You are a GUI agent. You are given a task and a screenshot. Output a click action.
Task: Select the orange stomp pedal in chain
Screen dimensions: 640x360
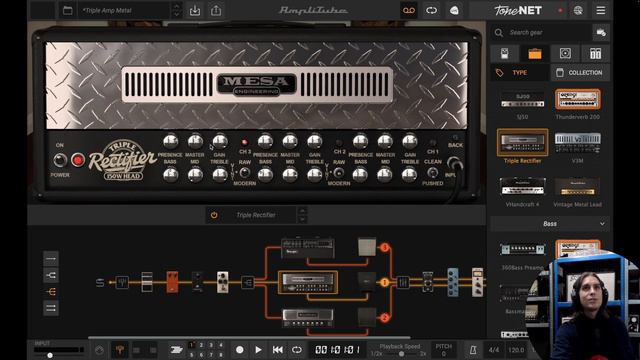[x=172, y=282]
